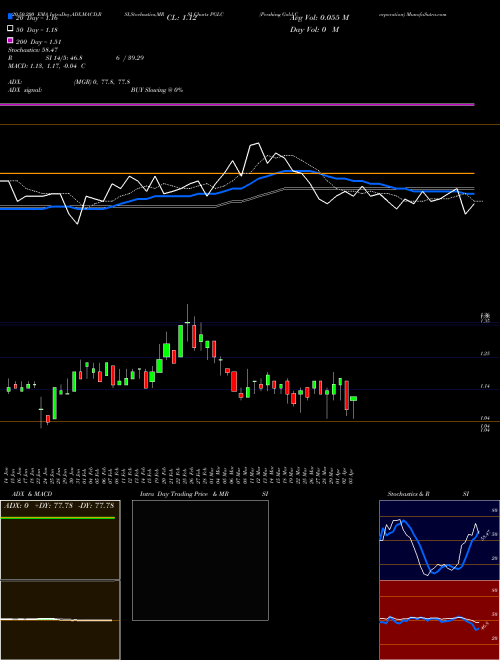Click the date axis labels under the candles
500x660 pixels.
(180, 476)
